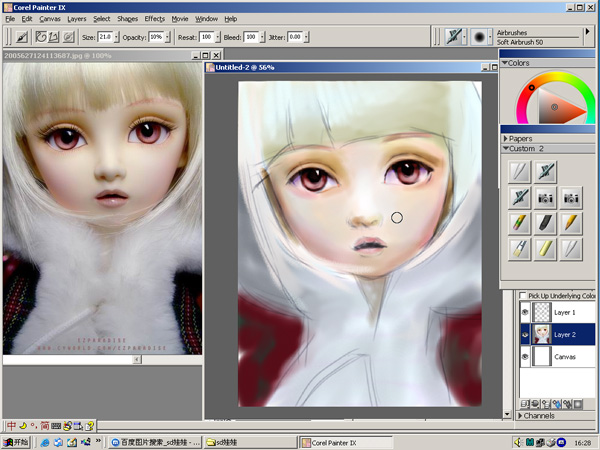This screenshot has height=450, width=600.
Task: Click the Opacity input field
Action: tap(156, 37)
